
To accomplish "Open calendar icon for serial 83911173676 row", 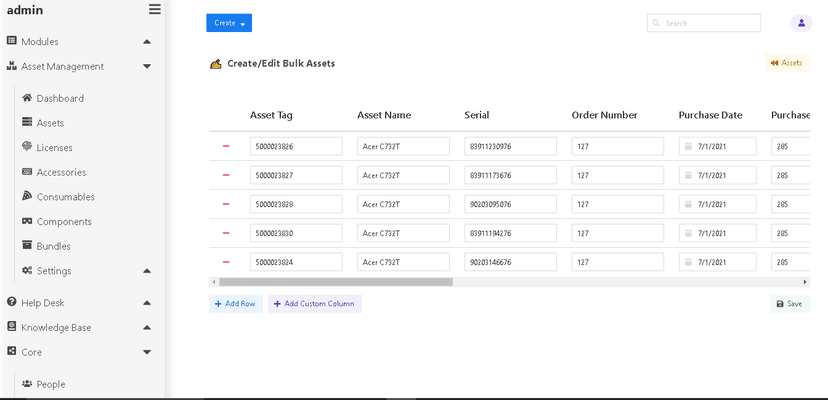I will point(688,175).
